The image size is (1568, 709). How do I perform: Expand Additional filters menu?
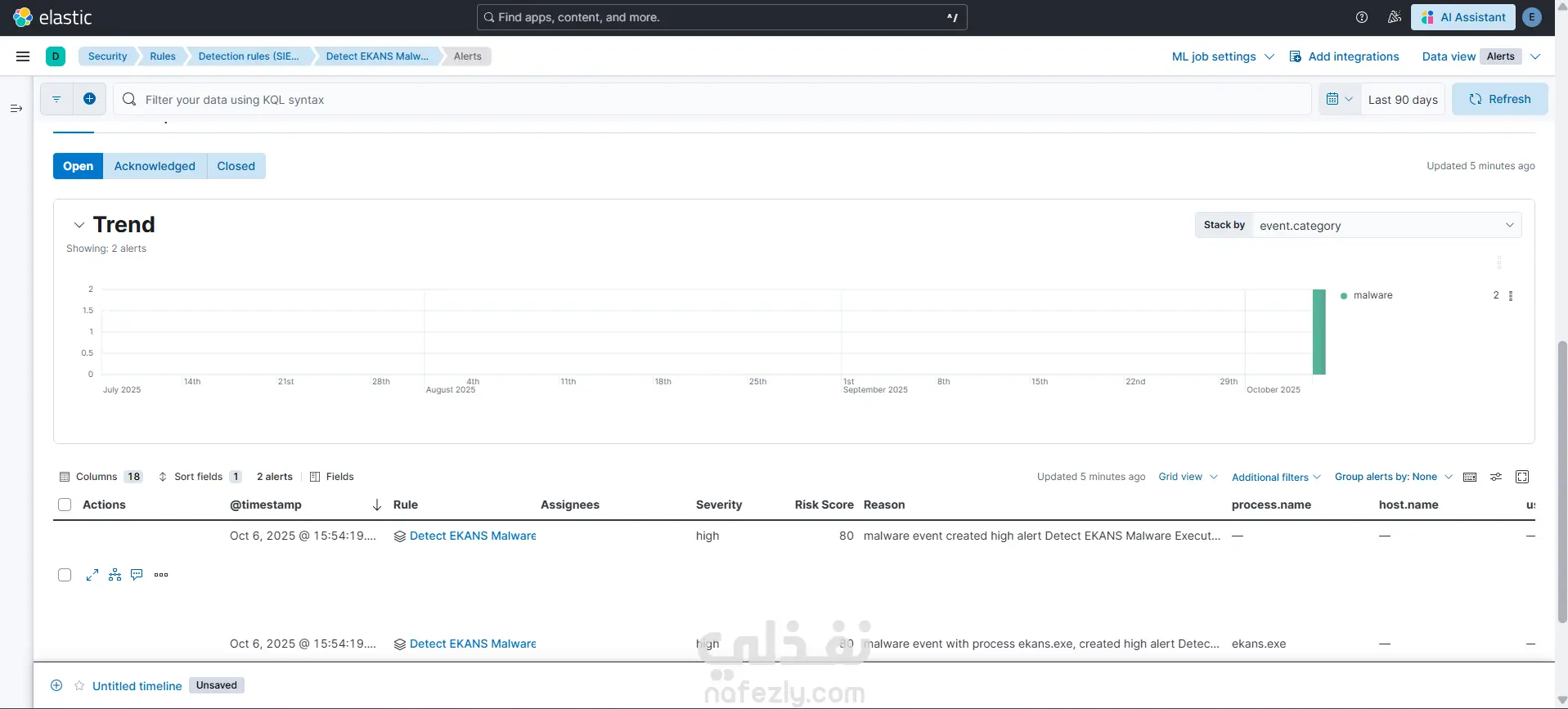click(x=1276, y=477)
